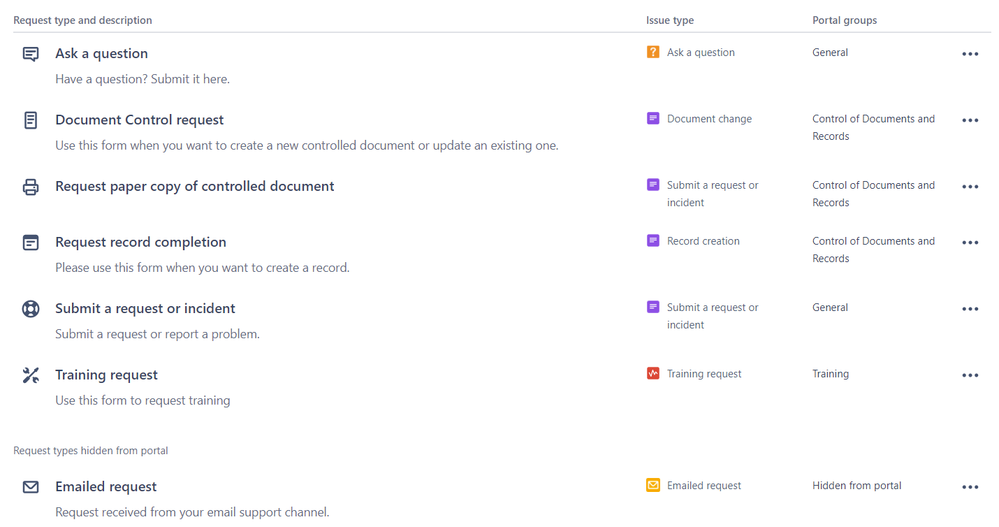Open more actions menu for Training request

[x=970, y=375]
